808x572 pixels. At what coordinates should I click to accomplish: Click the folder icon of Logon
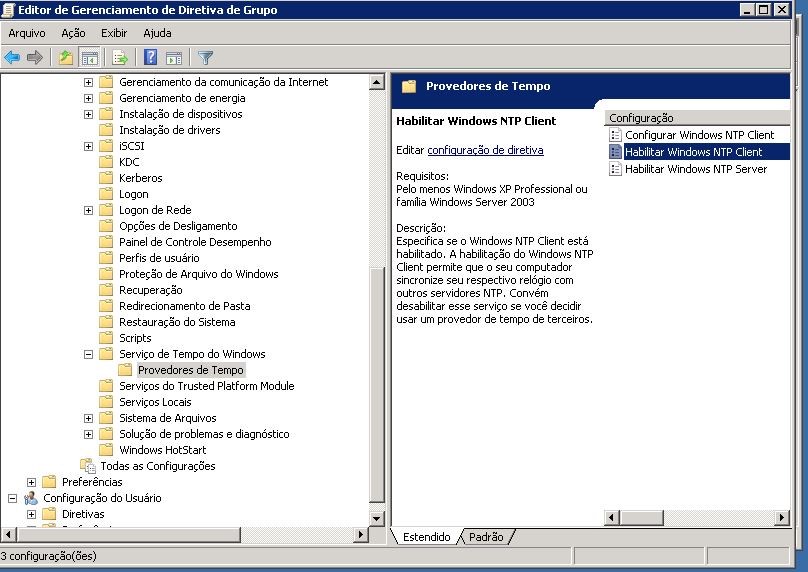[x=106, y=194]
